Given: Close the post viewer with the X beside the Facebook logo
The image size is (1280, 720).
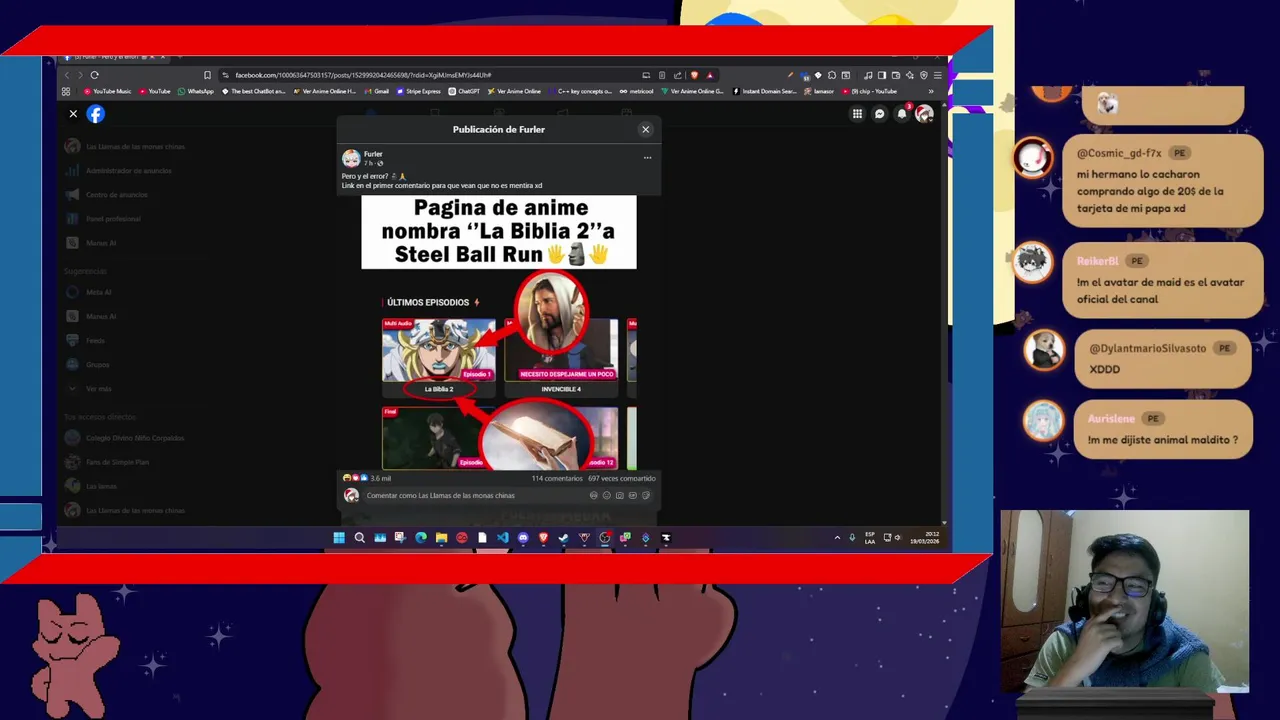Looking at the screenshot, I should click(x=73, y=114).
